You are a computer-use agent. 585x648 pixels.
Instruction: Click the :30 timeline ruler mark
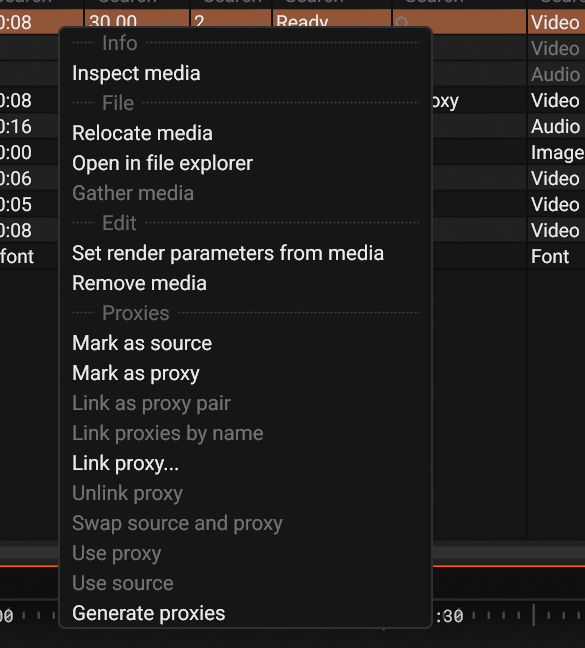(449, 617)
